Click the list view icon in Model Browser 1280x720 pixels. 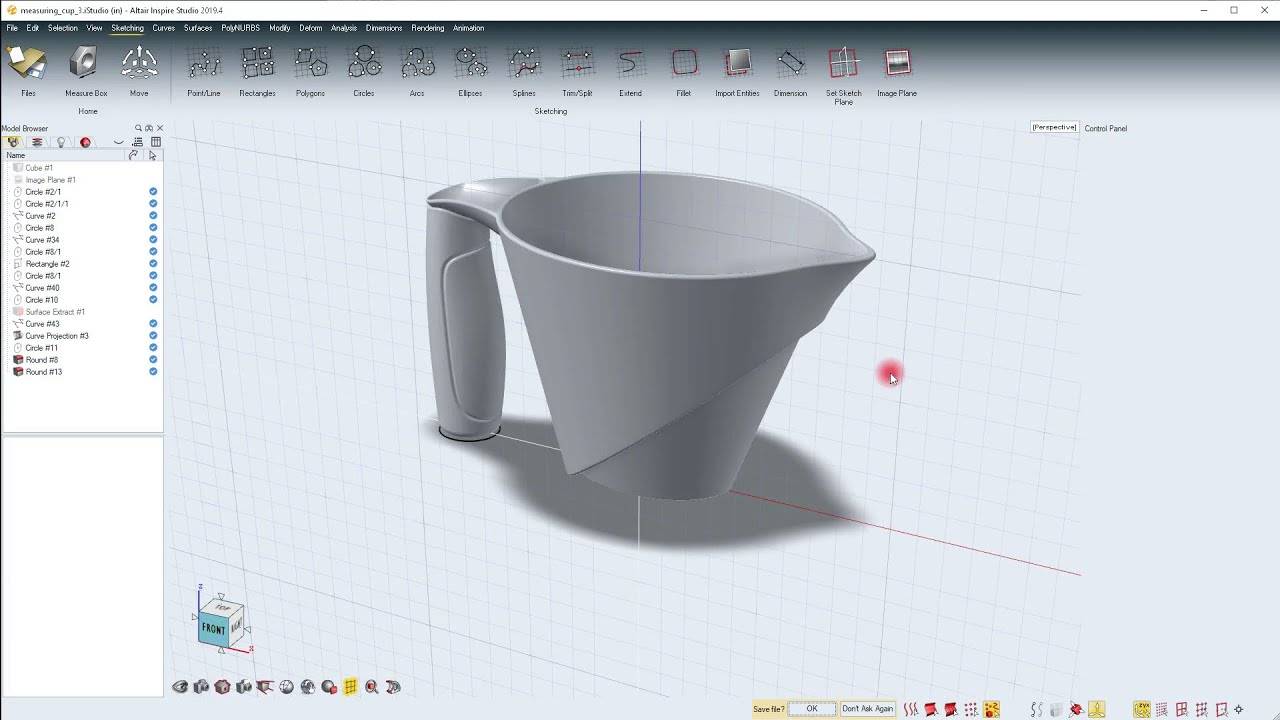point(138,142)
